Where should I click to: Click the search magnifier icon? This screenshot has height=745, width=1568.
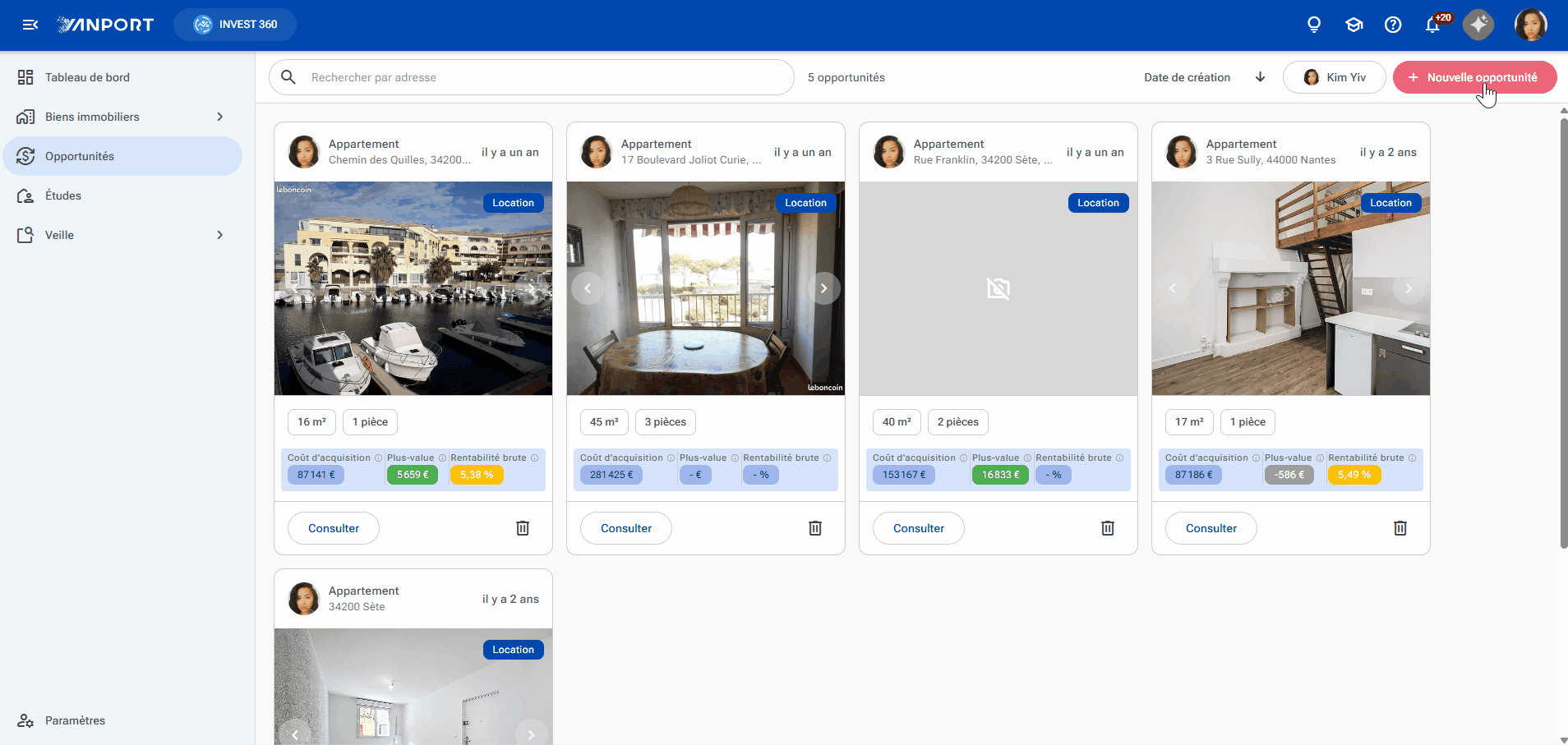click(288, 77)
